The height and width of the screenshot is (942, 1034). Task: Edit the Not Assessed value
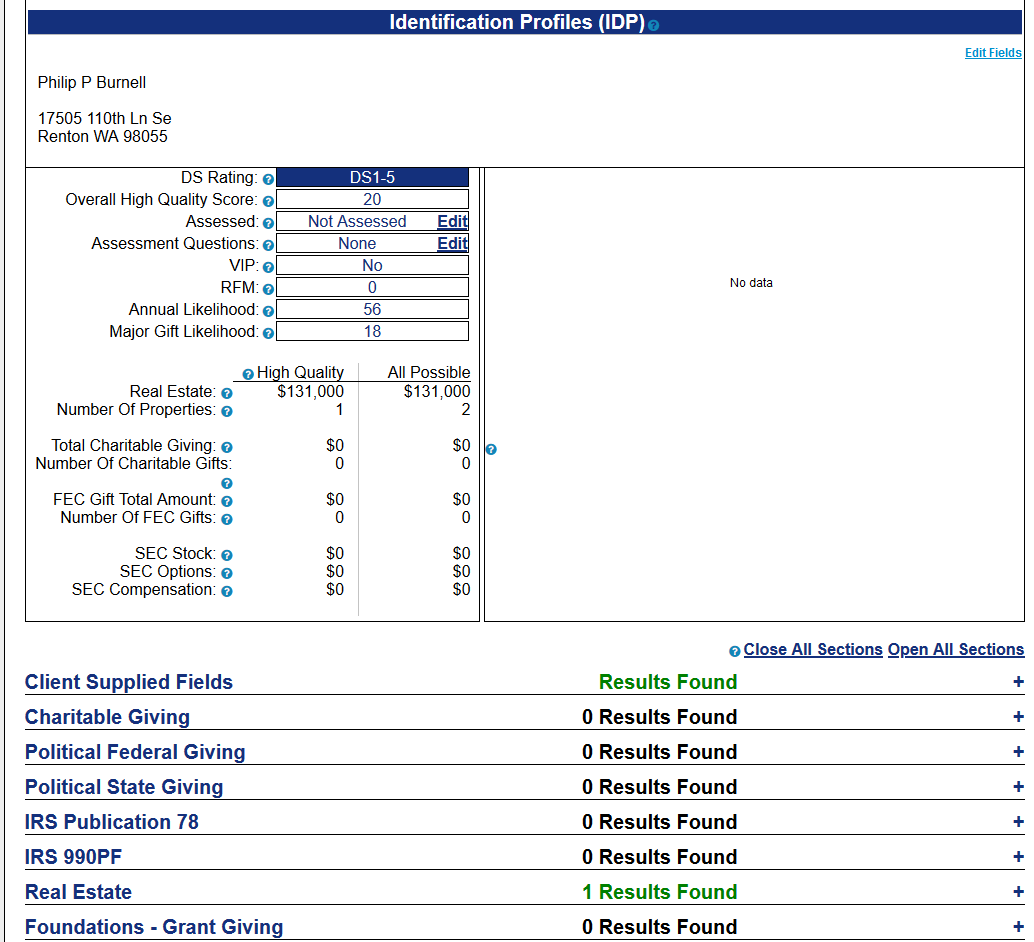452,221
